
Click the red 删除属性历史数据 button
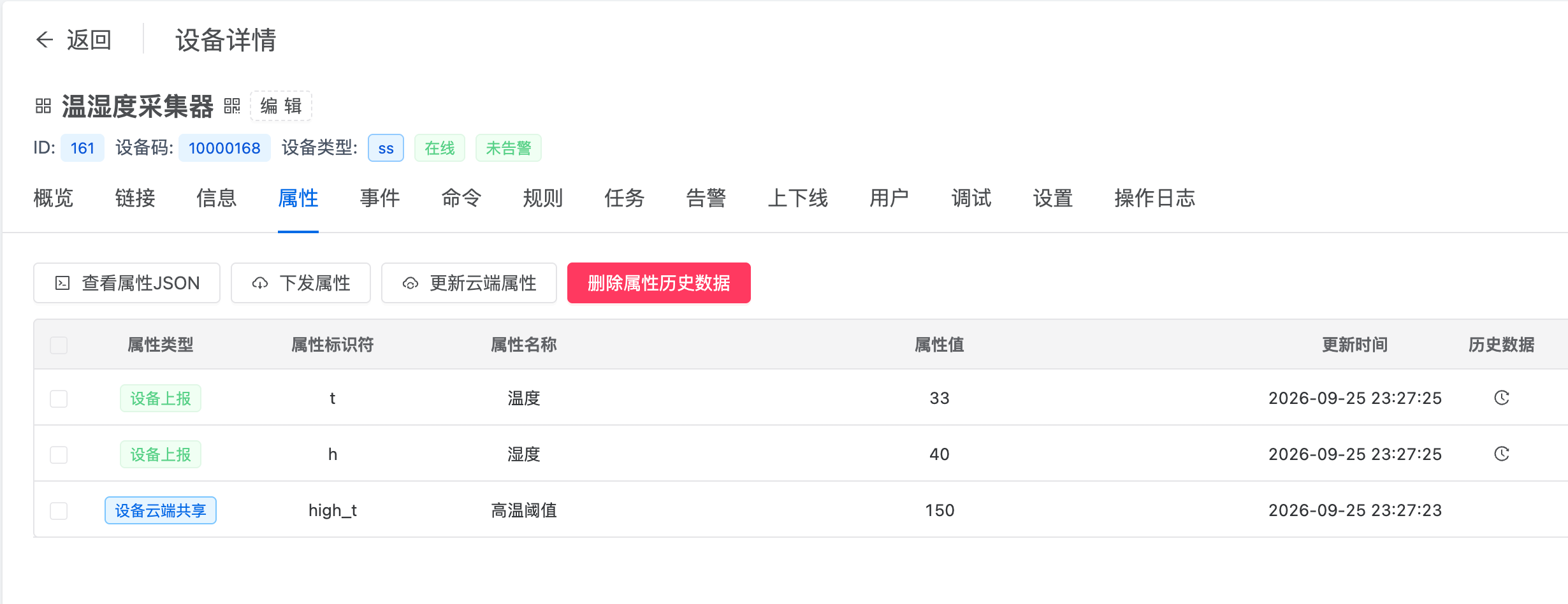(x=659, y=283)
